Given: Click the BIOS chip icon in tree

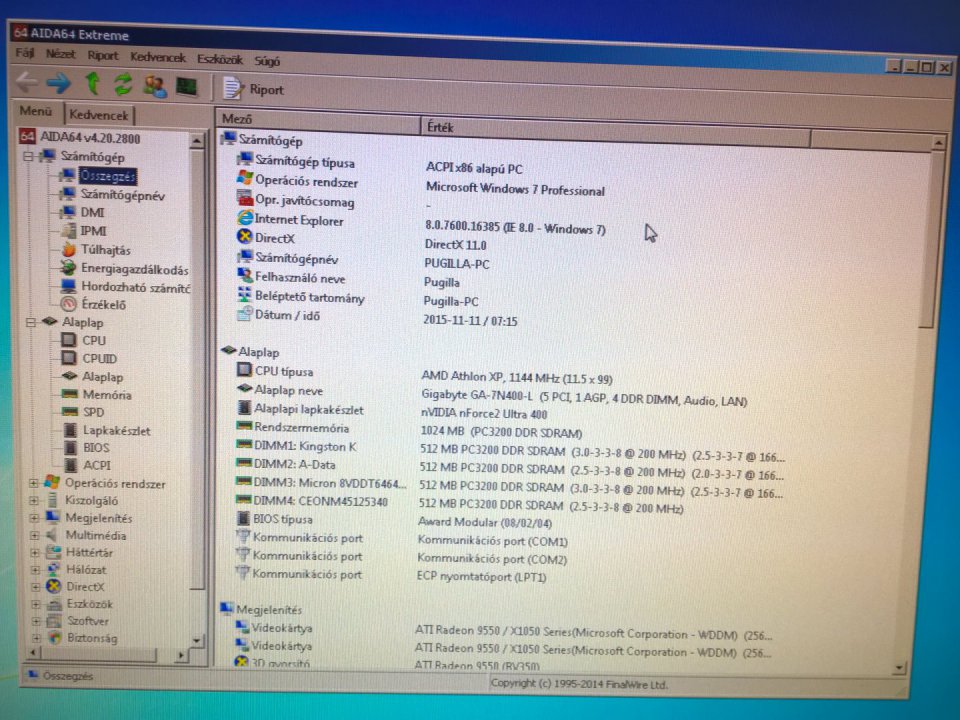Looking at the screenshot, I should pyautogui.click(x=71, y=447).
